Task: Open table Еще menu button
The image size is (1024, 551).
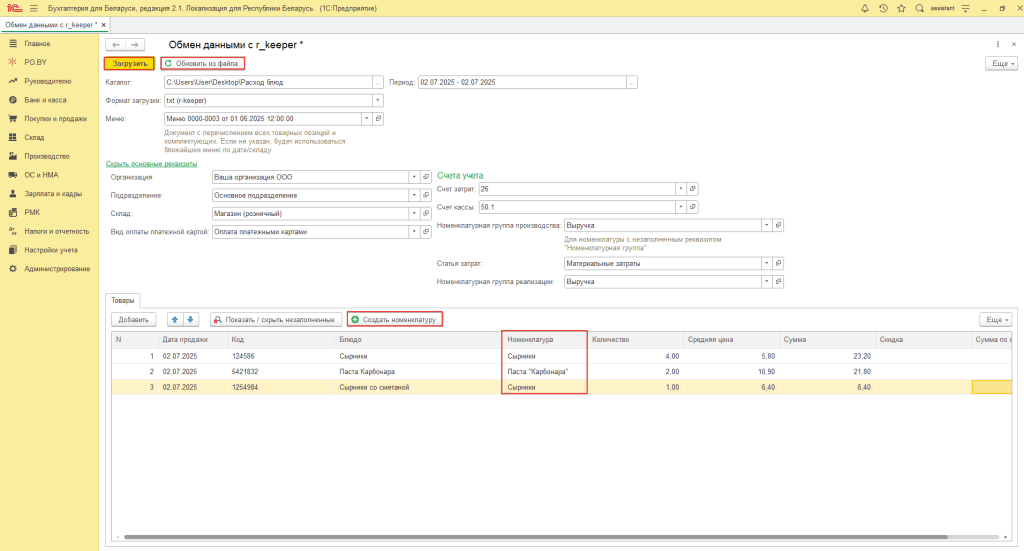Action: (x=995, y=320)
